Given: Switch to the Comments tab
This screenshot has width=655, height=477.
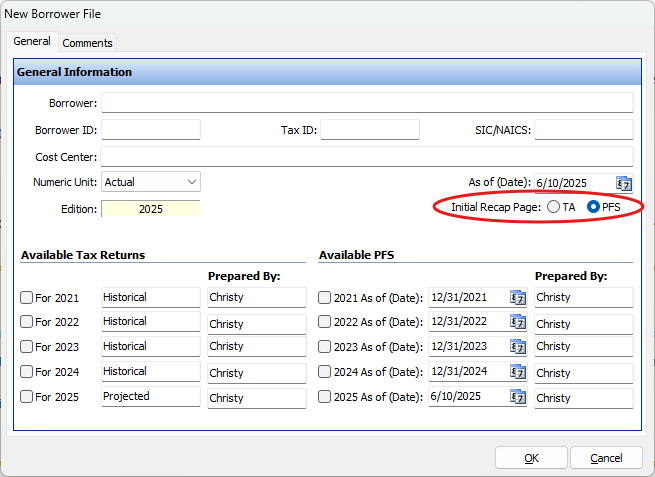Looking at the screenshot, I should (87, 43).
